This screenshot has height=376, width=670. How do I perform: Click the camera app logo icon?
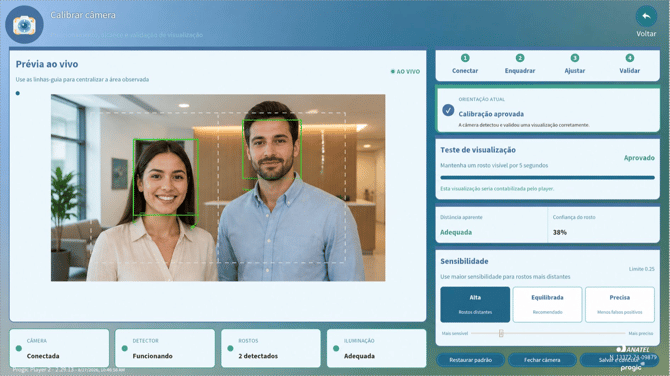[x=24, y=25]
